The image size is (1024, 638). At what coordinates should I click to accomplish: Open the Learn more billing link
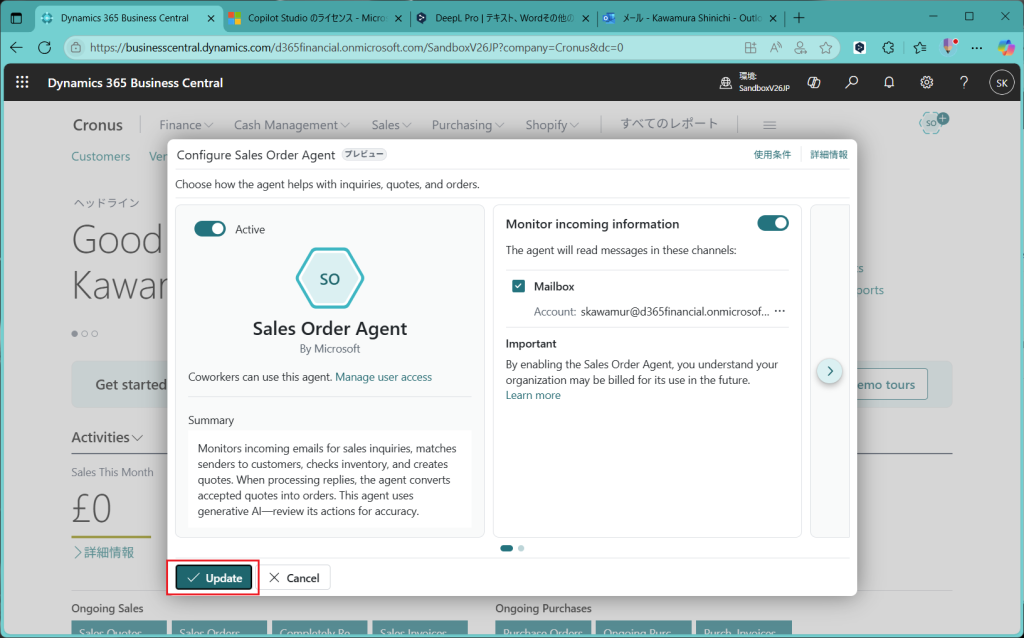(533, 395)
